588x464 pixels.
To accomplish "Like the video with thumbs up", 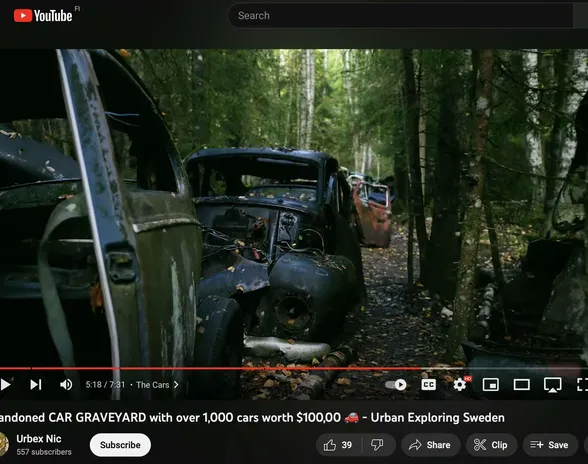I will click(x=339, y=445).
